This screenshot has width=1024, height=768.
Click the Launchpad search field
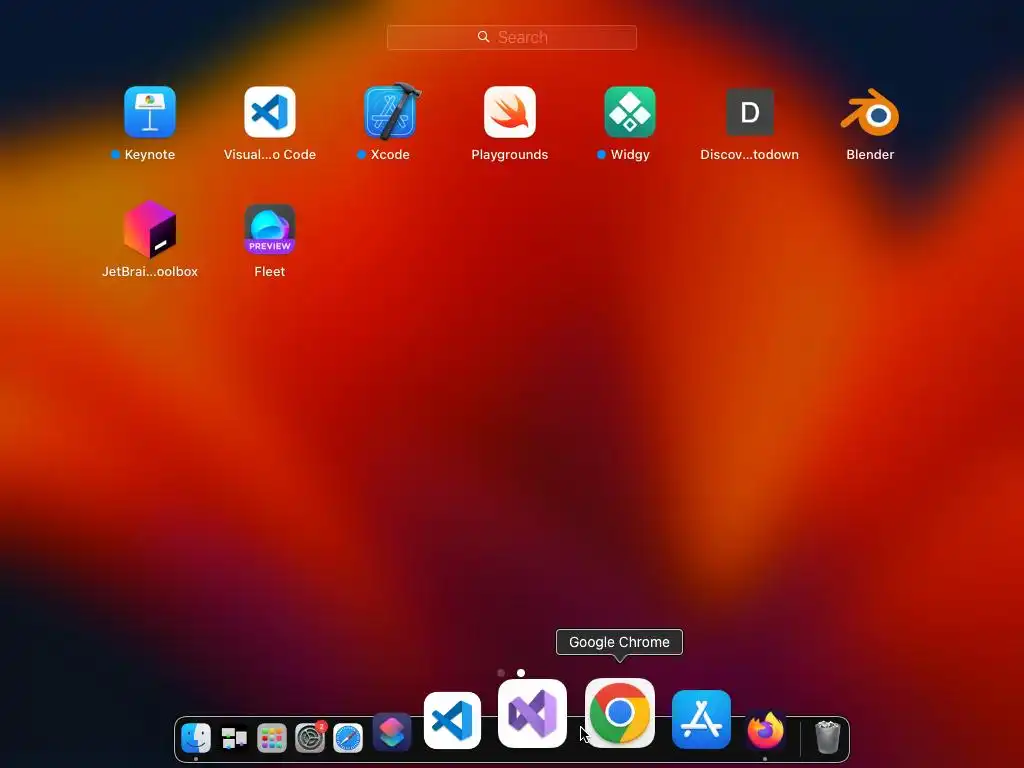click(511, 37)
